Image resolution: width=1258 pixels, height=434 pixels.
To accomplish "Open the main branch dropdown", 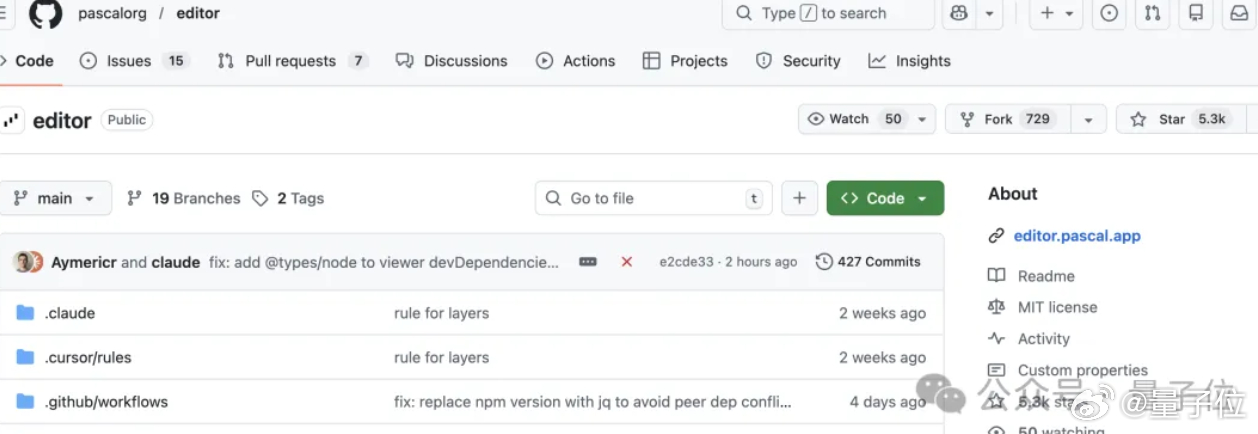I will pyautogui.click(x=55, y=198).
